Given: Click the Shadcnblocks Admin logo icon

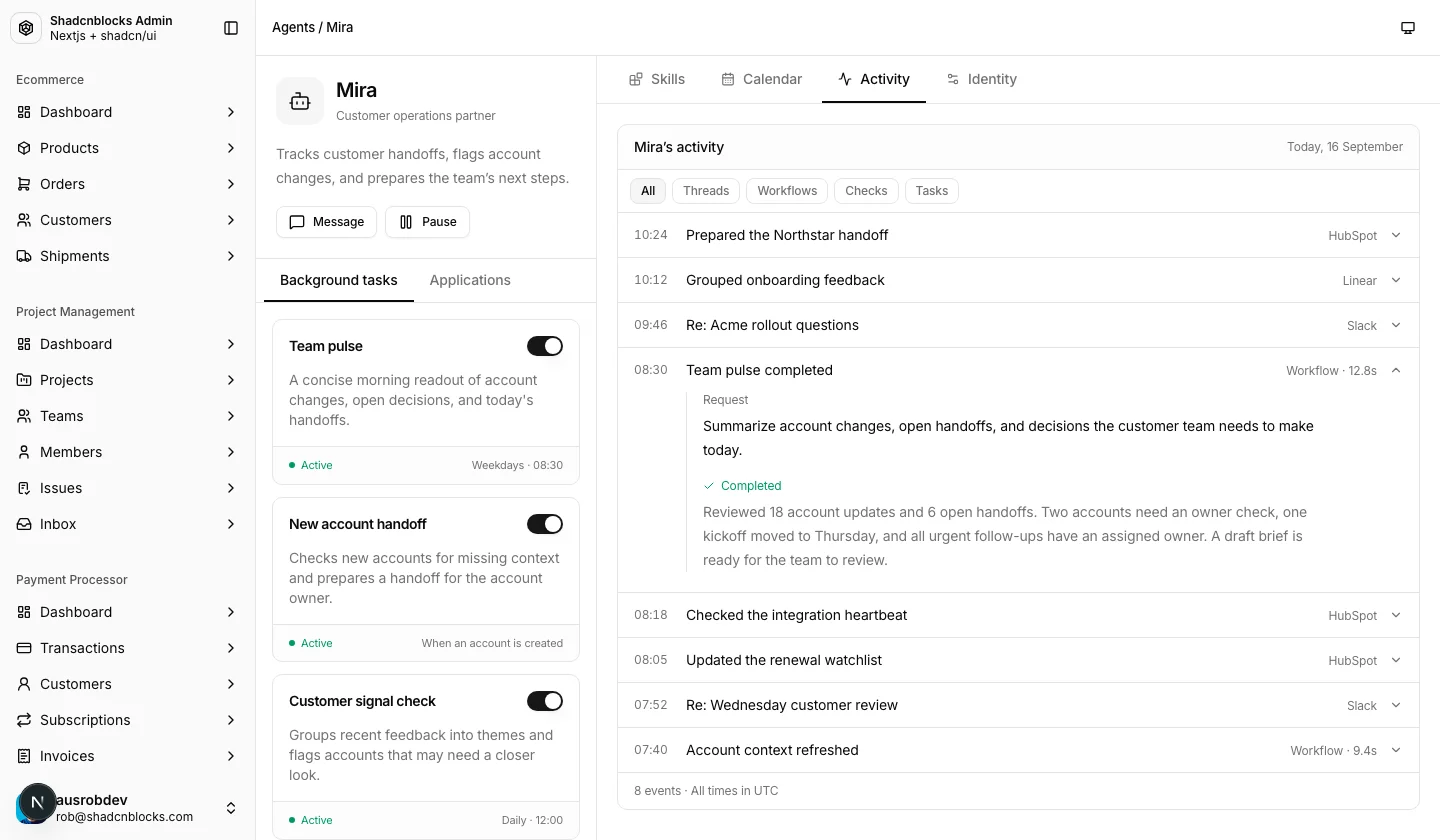Looking at the screenshot, I should click(26, 28).
